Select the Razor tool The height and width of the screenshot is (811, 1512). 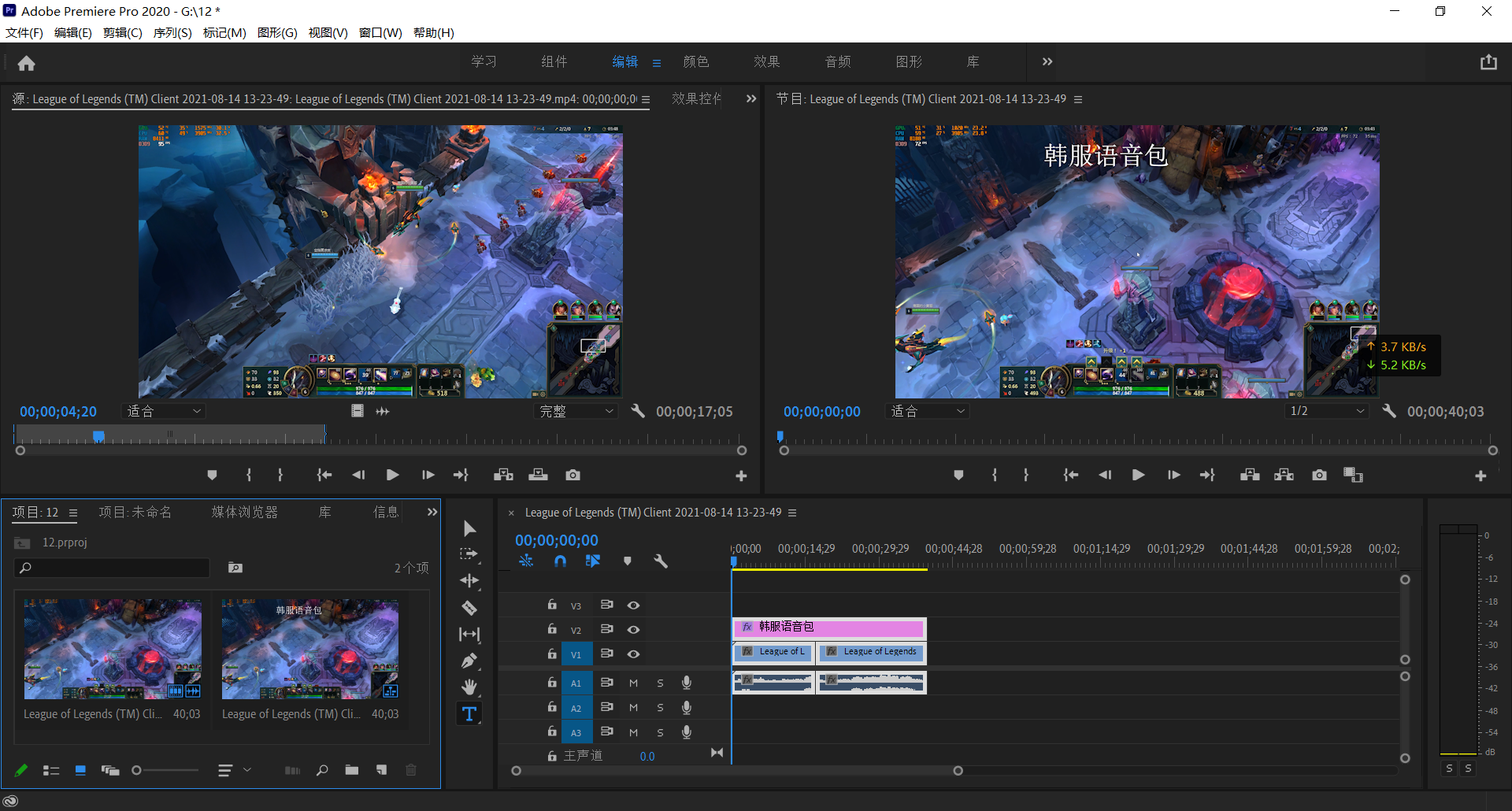click(469, 608)
